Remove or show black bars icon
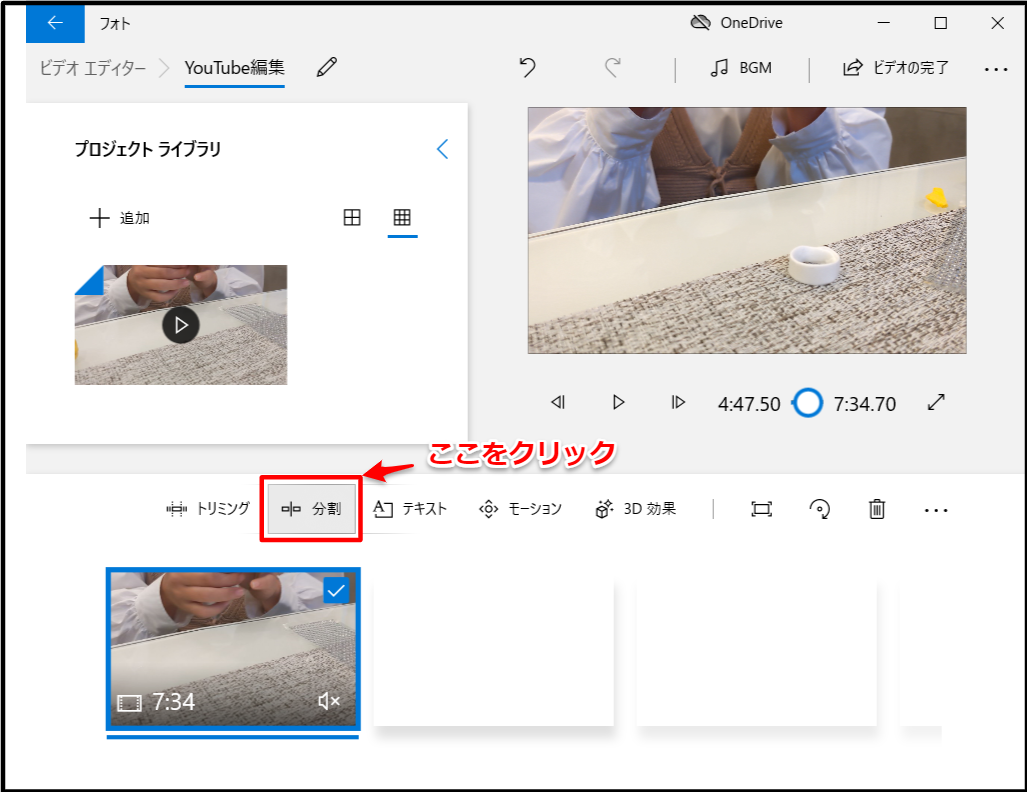 point(762,509)
